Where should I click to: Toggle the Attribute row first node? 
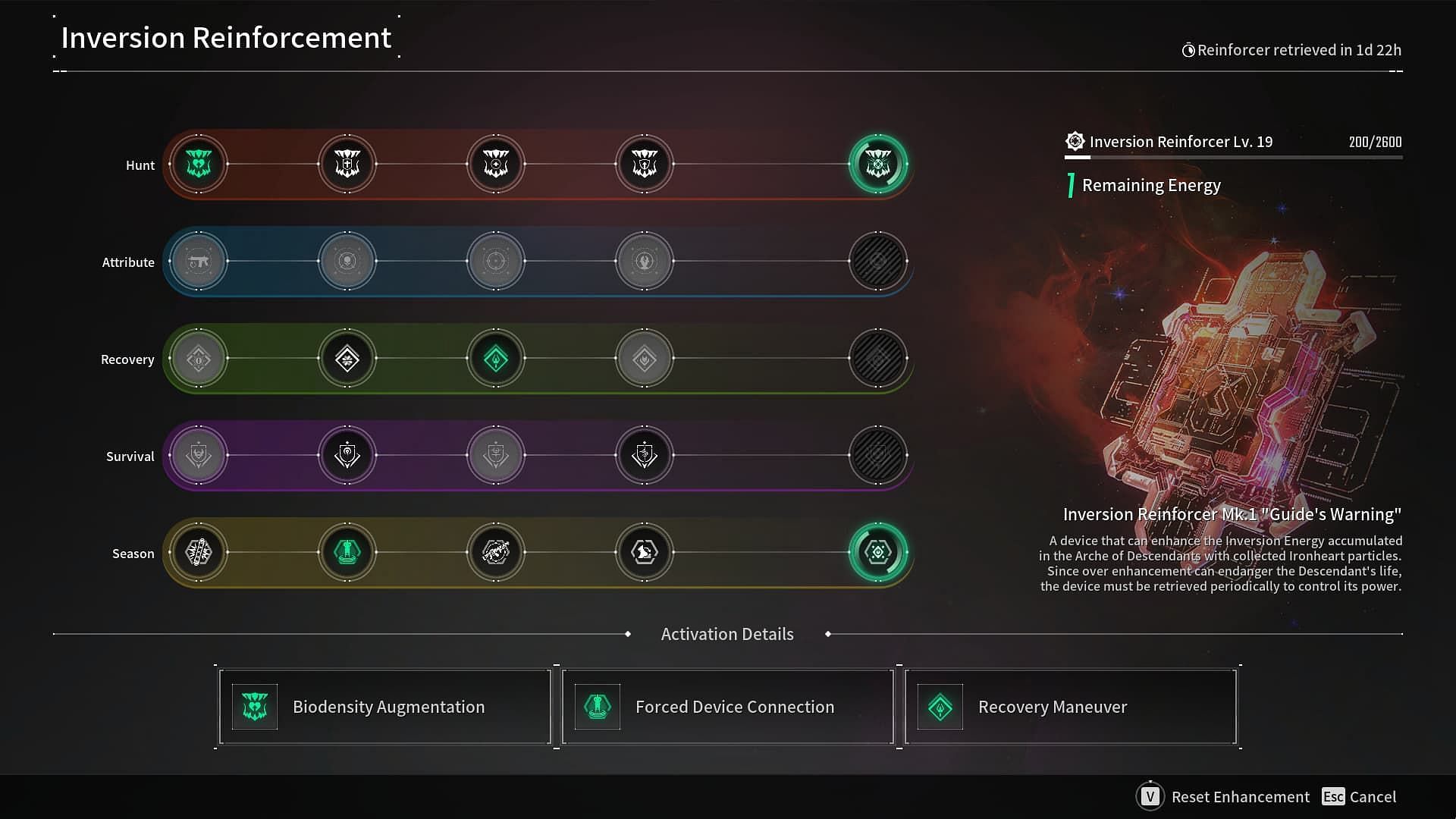coord(198,261)
